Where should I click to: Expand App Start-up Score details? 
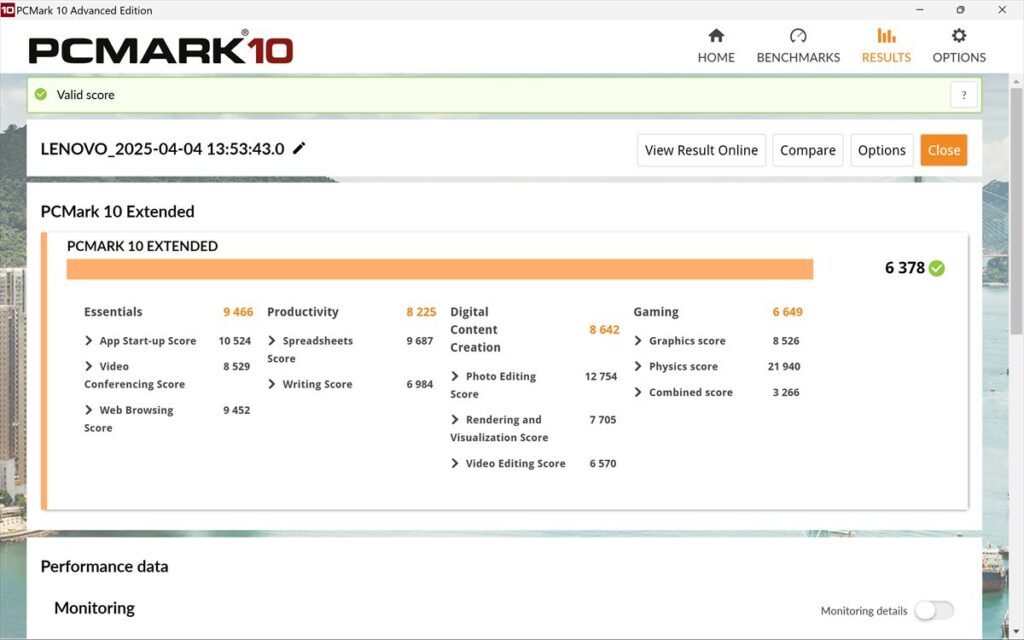[x=88, y=341]
